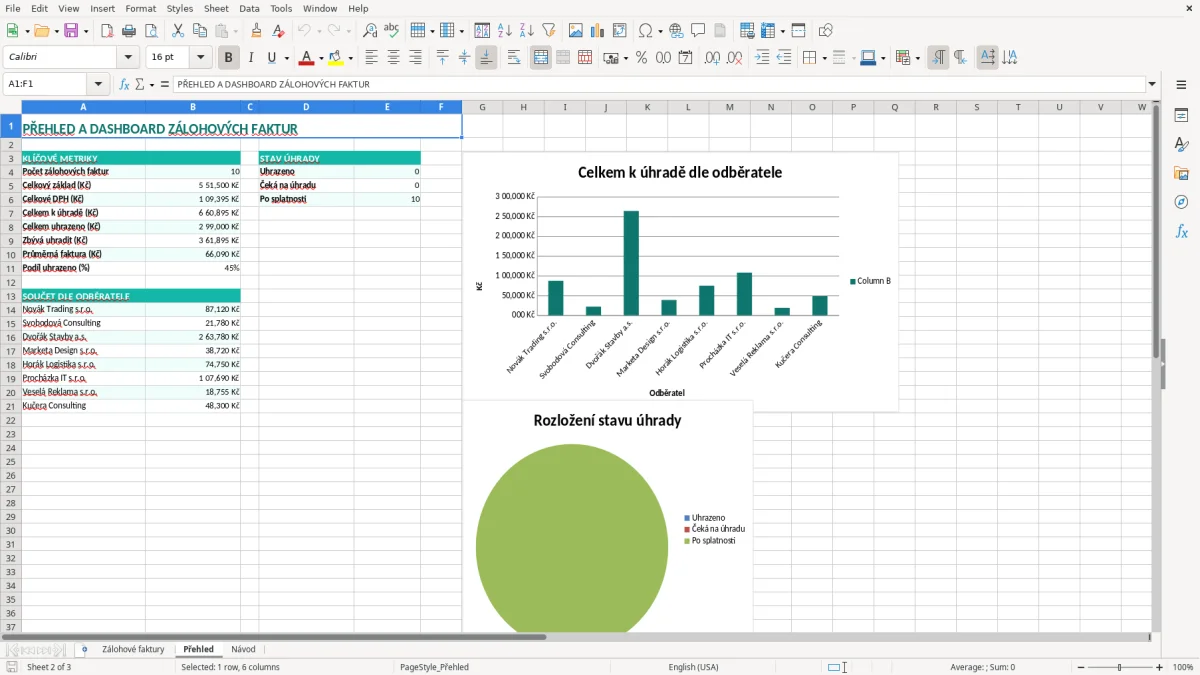1200x675 pixels.
Task: Click Sort Descending icon
Action: click(x=527, y=31)
